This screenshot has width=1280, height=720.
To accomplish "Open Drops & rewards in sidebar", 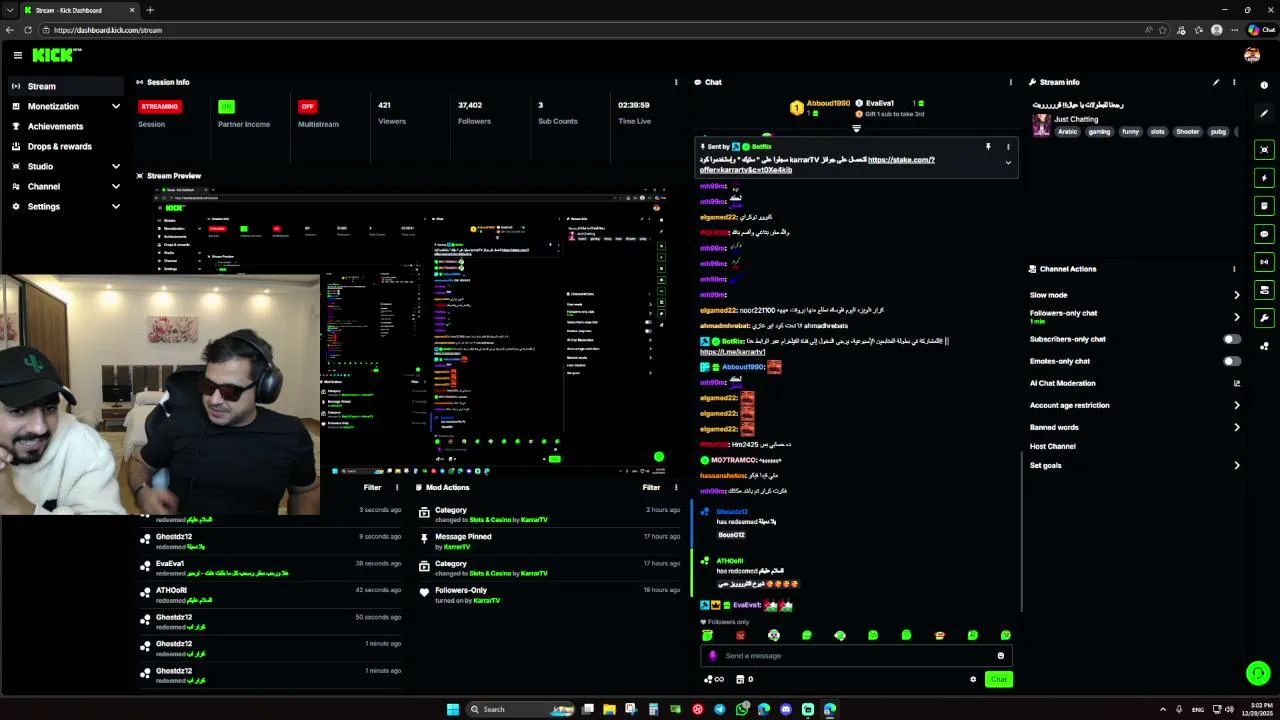I will pos(65,146).
